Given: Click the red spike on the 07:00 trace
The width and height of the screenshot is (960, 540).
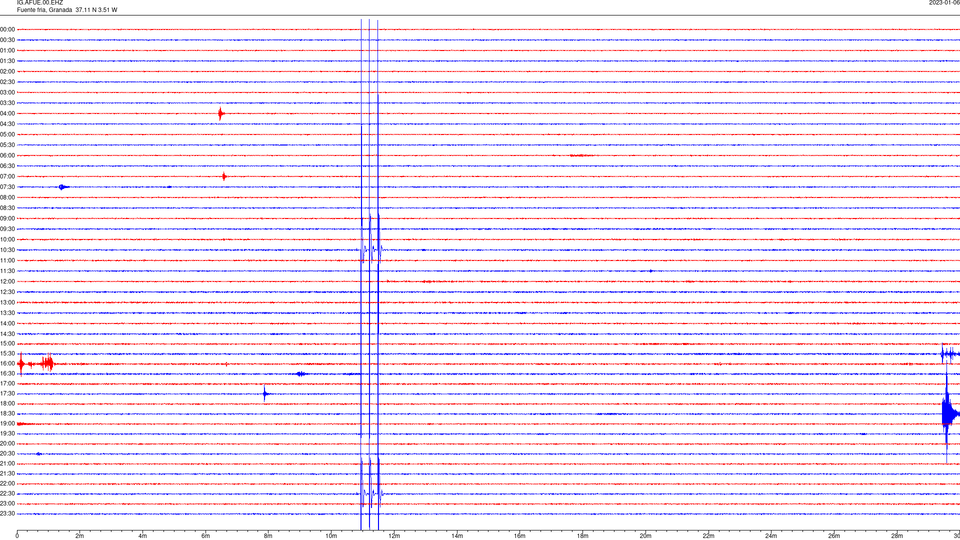Looking at the screenshot, I should pos(224,176).
